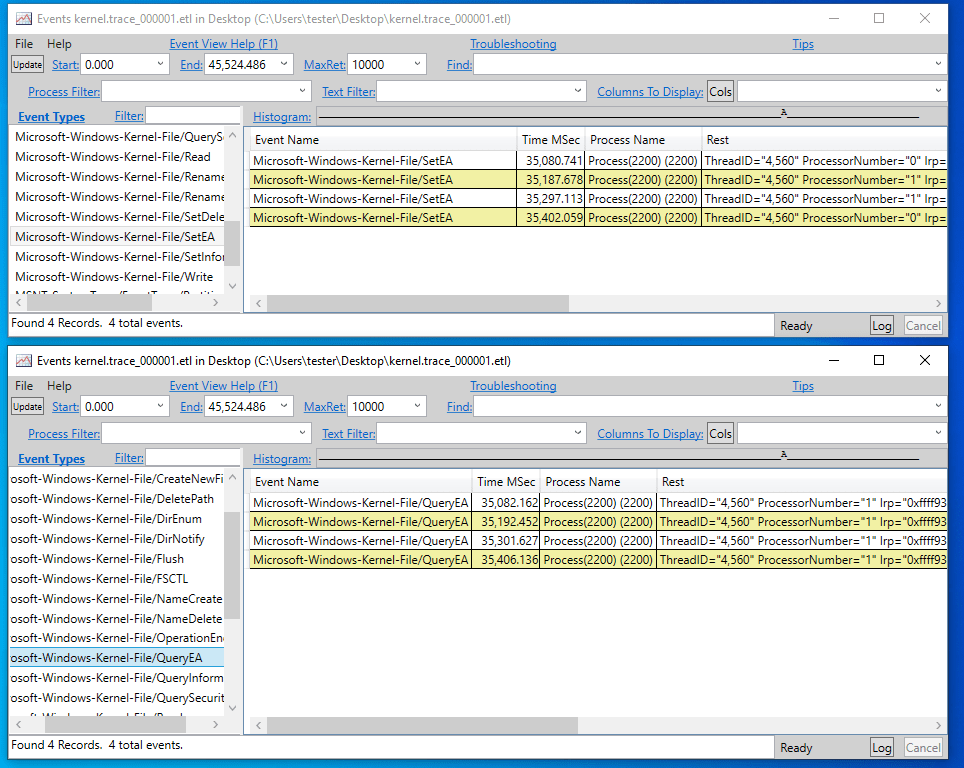Open the File menu in top window

coord(24,44)
